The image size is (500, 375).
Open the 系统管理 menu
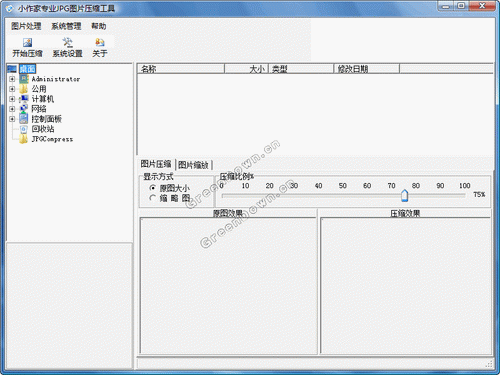pos(66,26)
